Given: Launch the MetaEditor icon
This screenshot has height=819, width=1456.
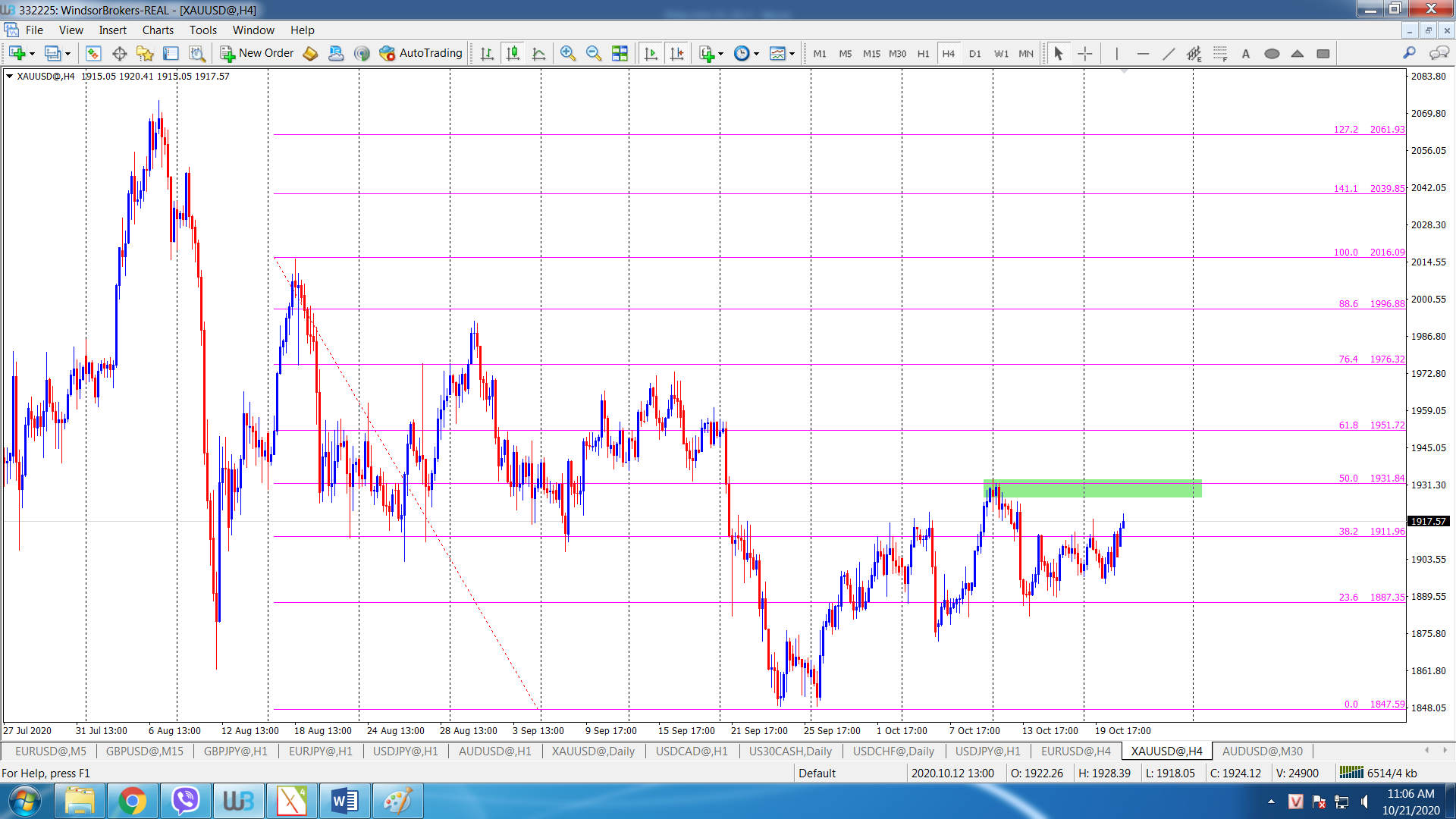Looking at the screenshot, I should tap(310, 53).
